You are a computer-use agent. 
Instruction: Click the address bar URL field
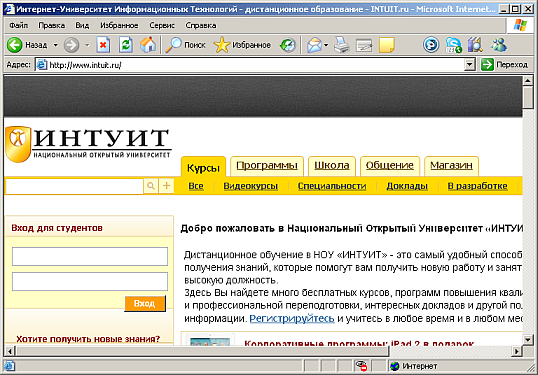pyautogui.click(x=256, y=65)
